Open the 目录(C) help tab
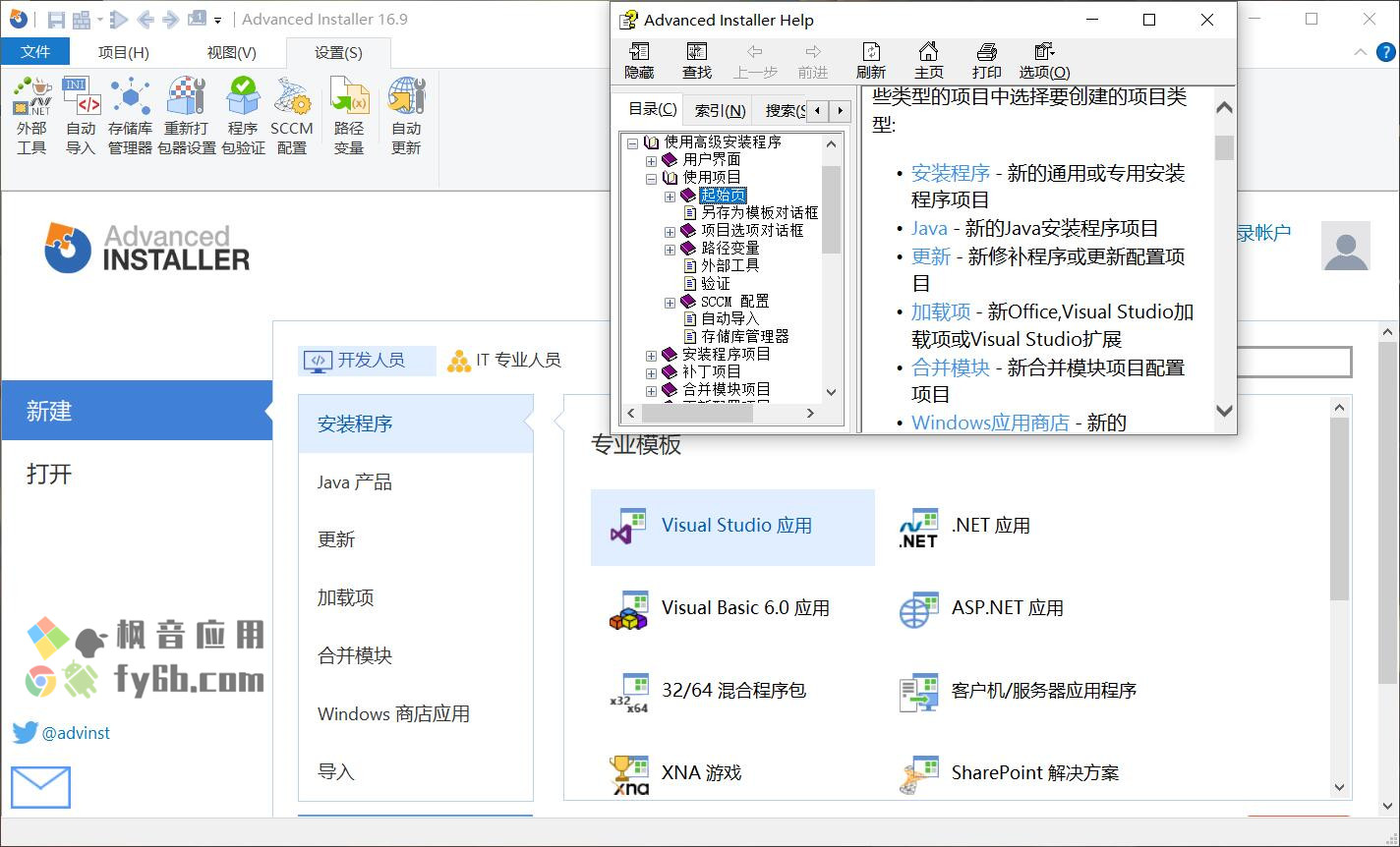Viewport: 1400px width, 847px height. [x=653, y=109]
